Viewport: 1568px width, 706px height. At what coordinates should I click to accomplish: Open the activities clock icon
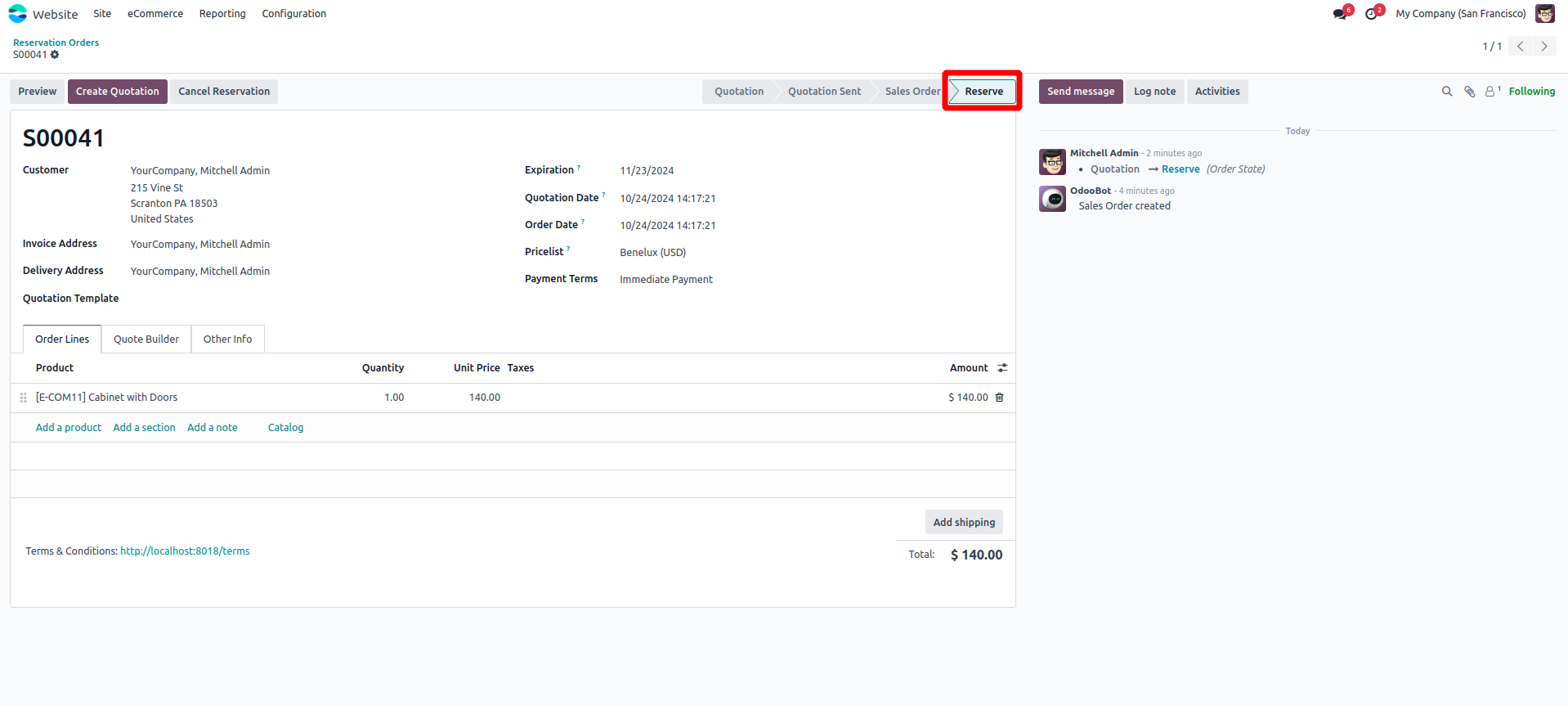[1371, 14]
